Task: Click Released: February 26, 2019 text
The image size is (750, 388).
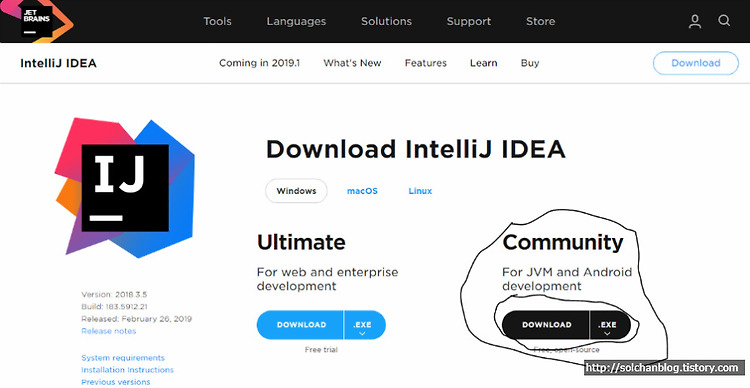Action: point(136,319)
